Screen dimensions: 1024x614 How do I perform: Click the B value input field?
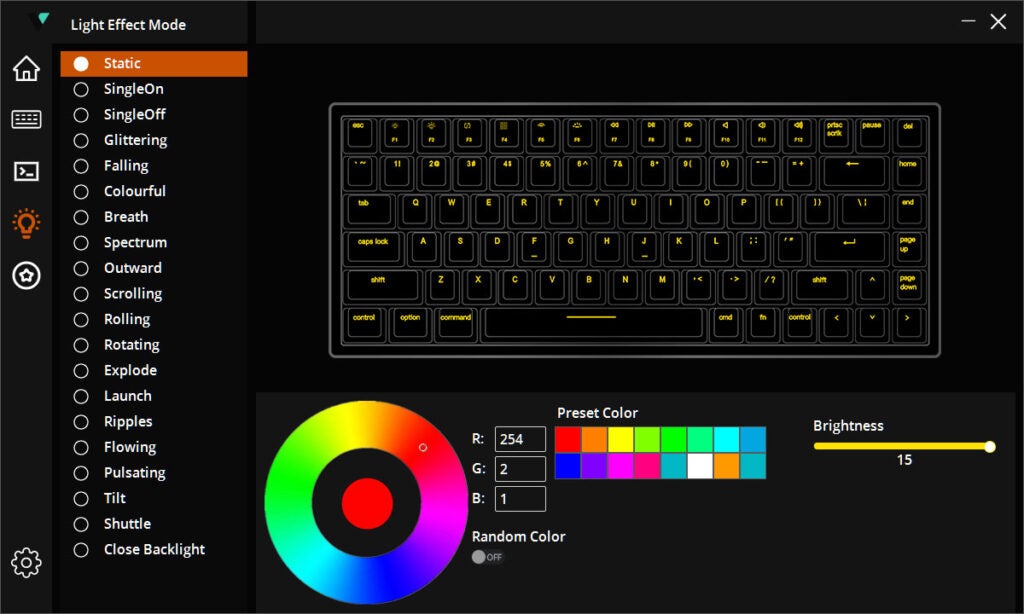(x=520, y=499)
